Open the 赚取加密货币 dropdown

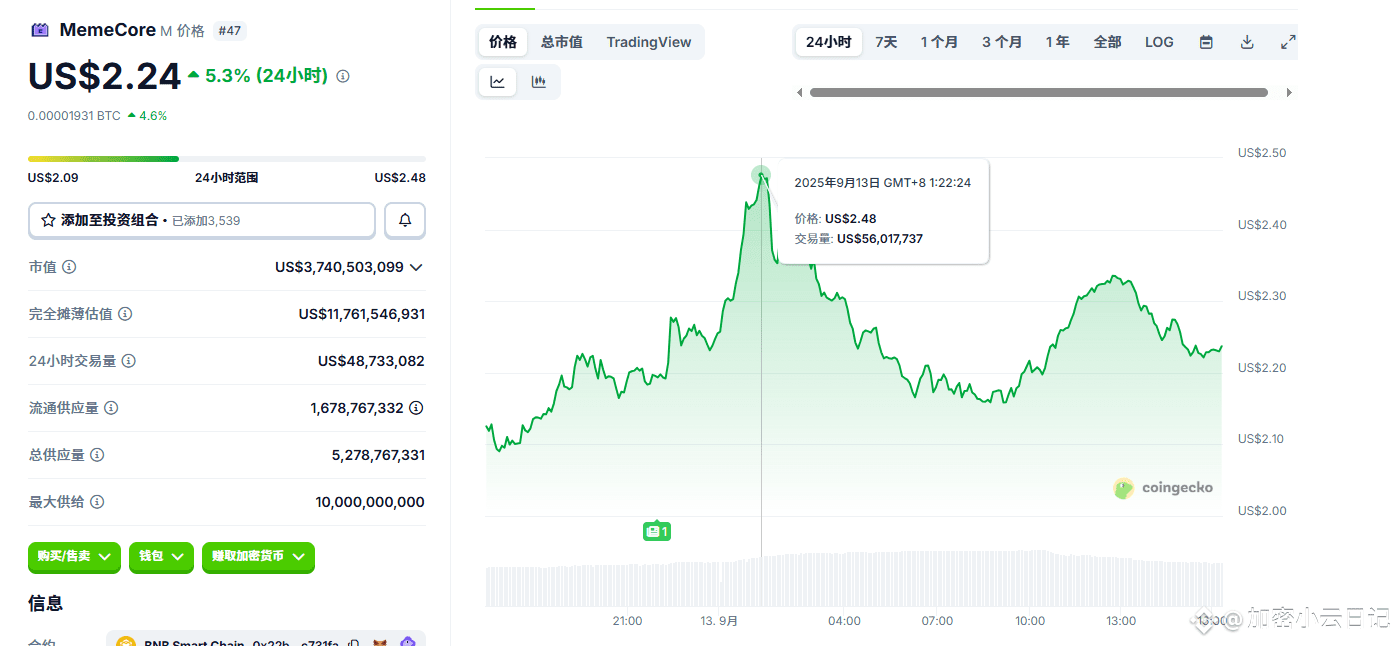coord(258,556)
